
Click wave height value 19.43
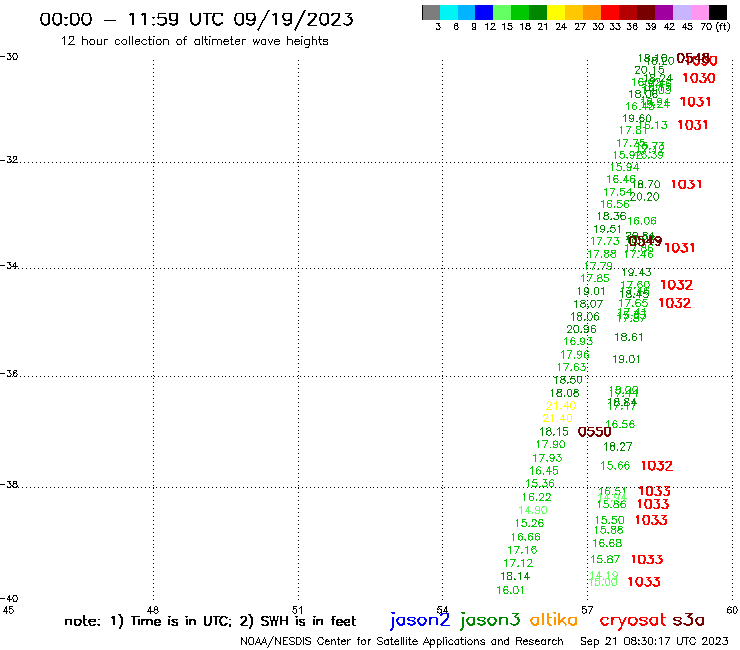[x=636, y=272]
